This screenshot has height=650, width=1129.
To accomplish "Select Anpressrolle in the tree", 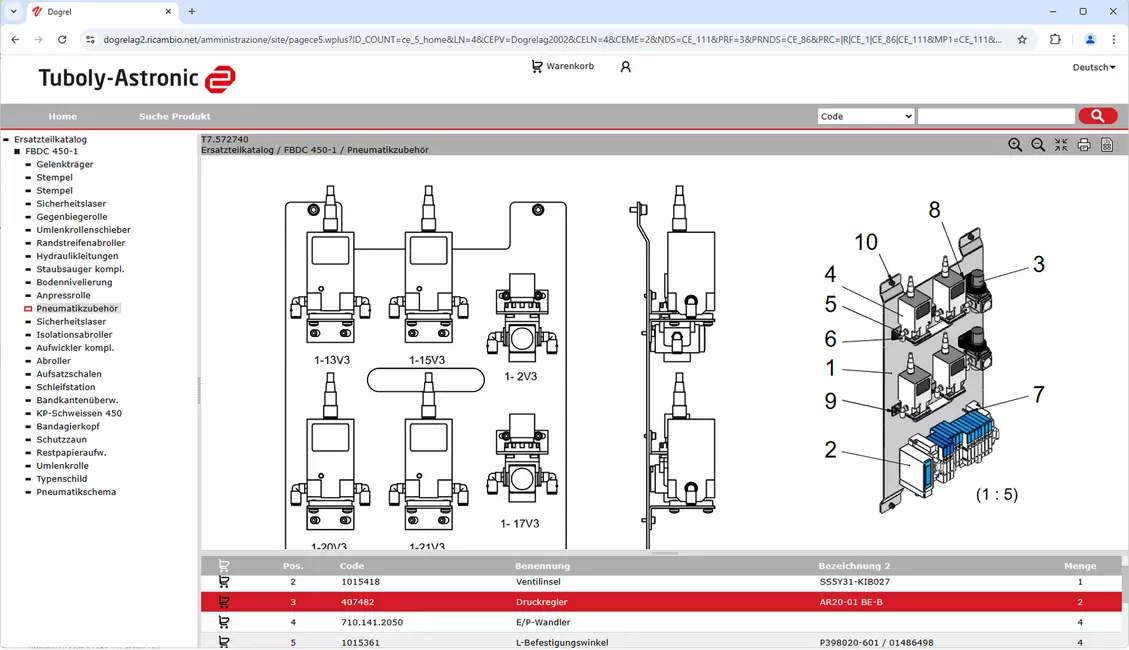I will tap(63, 295).
